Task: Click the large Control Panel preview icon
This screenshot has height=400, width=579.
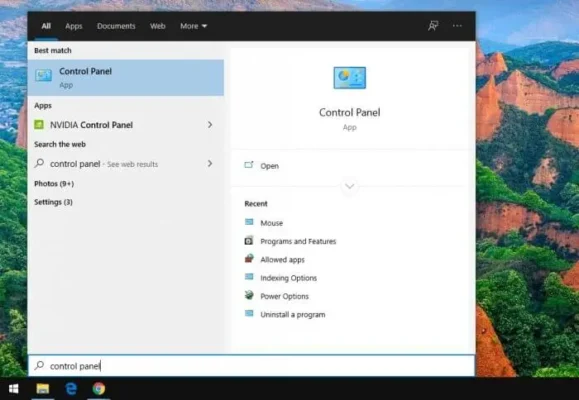Action: (x=349, y=78)
